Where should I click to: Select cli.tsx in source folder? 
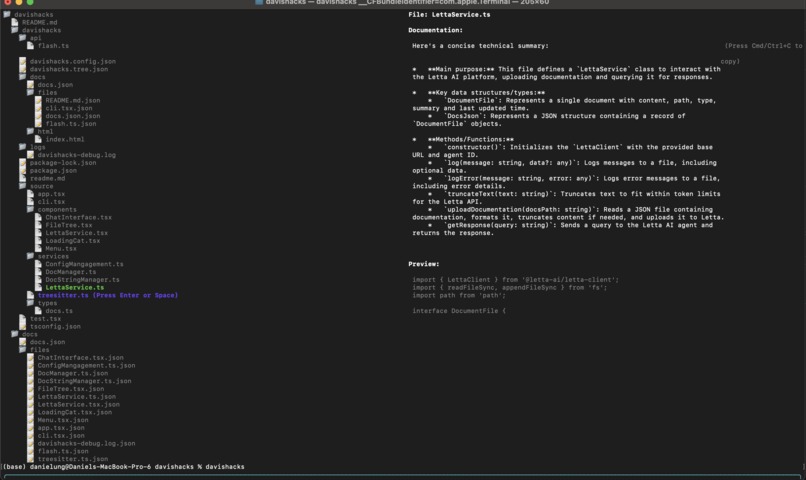(x=51, y=201)
